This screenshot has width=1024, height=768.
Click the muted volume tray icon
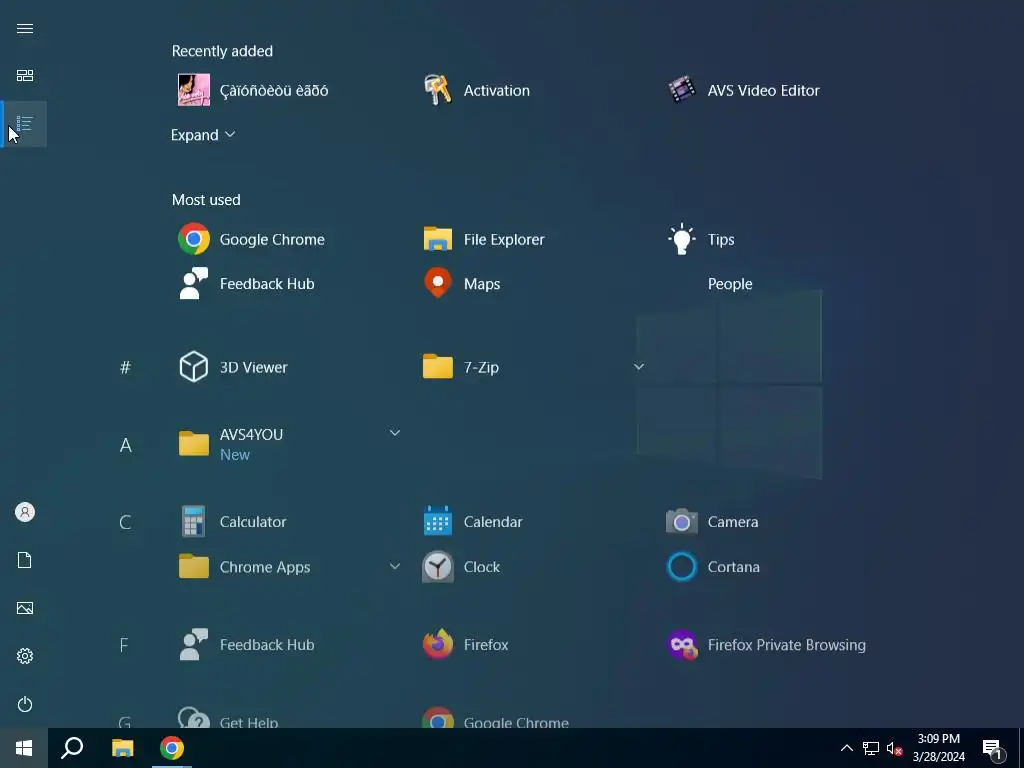pos(894,748)
